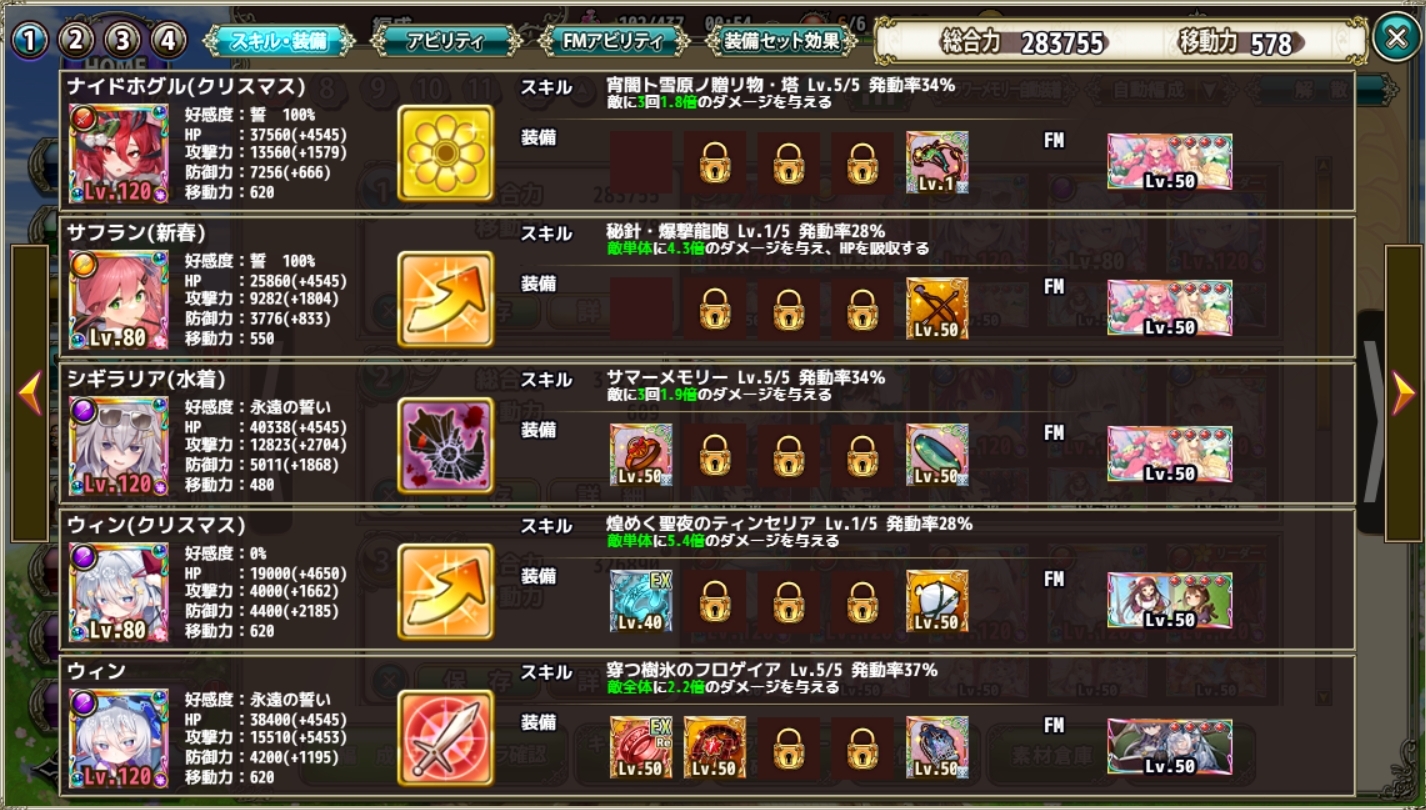Open ウィン(クリスマス)'s EX Lv.40 equipment slot
Image resolution: width=1426 pixels, height=810 pixels.
[641, 601]
